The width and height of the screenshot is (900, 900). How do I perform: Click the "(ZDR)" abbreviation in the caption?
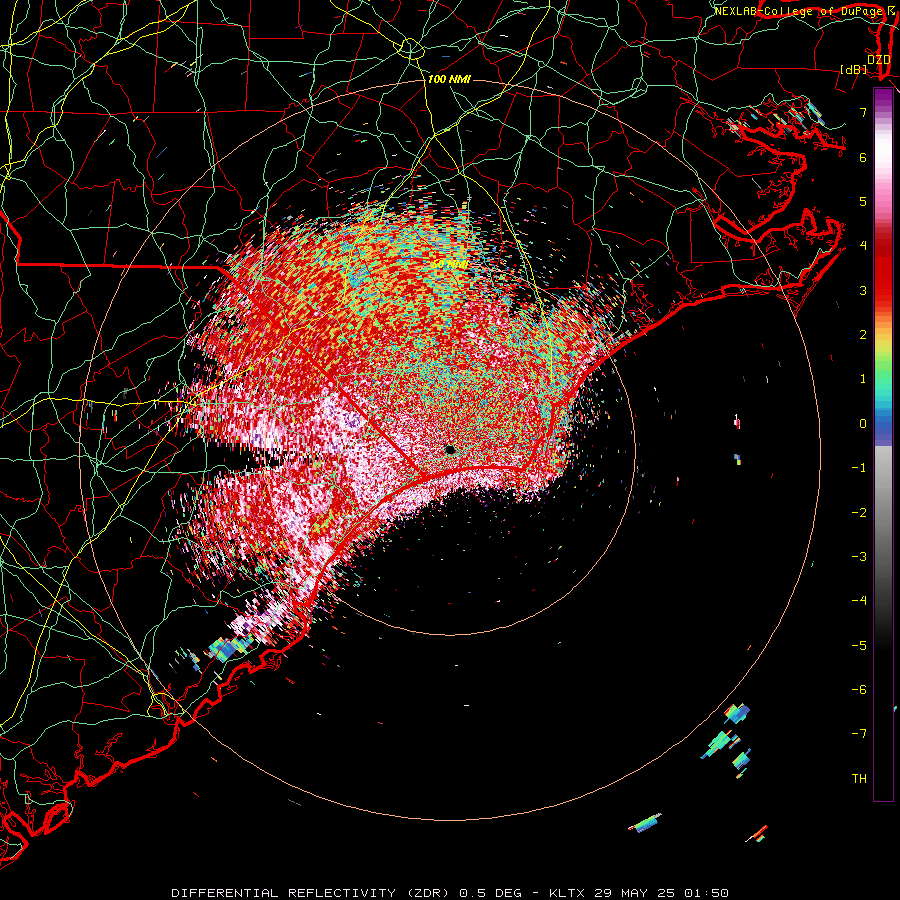428,893
